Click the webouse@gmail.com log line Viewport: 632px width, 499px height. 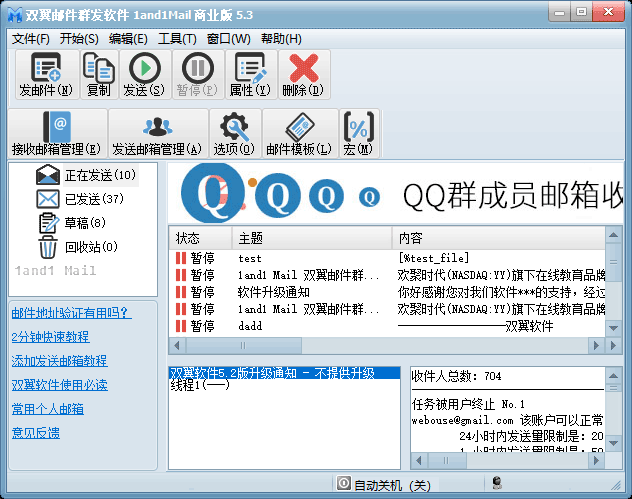click(x=507, y=420)
